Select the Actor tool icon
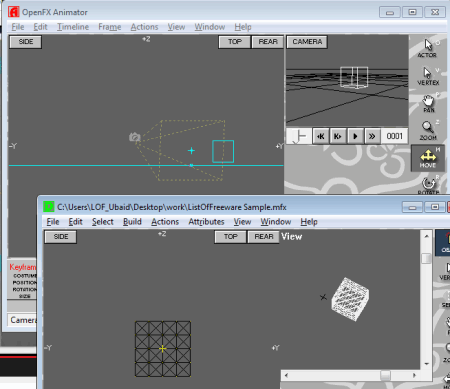The image size is (450, 389). coord(428,48)
